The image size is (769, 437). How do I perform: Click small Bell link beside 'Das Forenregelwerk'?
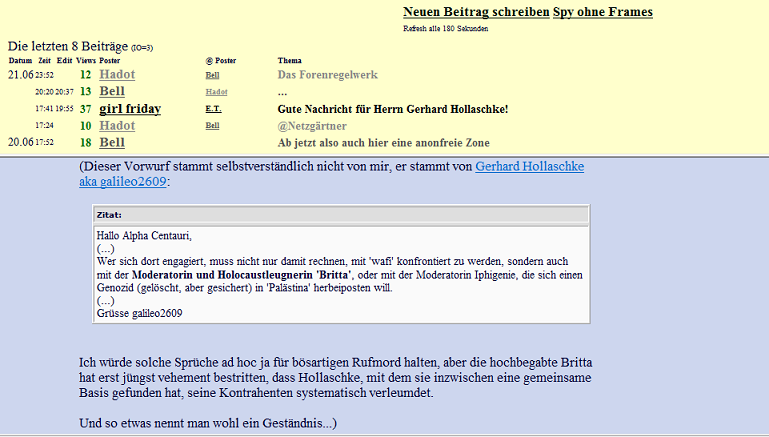[212, 75]
